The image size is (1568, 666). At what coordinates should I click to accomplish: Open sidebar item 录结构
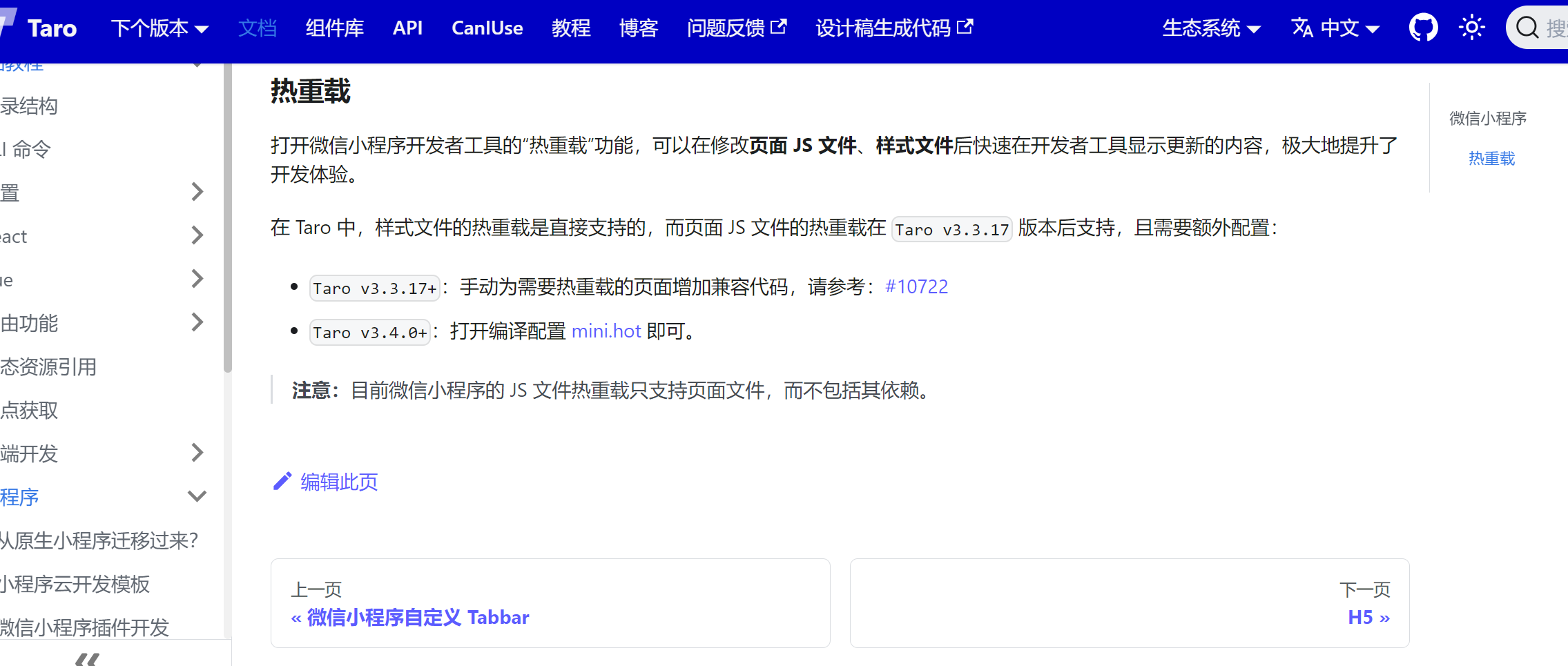pos(29,106)
